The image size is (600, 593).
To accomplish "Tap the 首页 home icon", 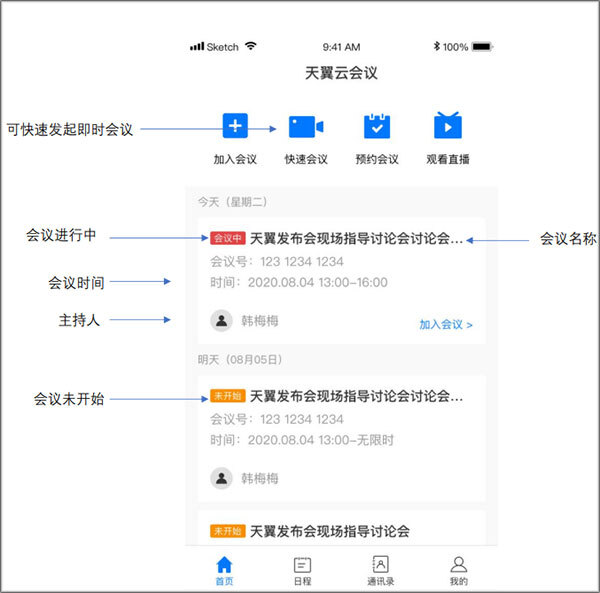I will tap(225, 565).
